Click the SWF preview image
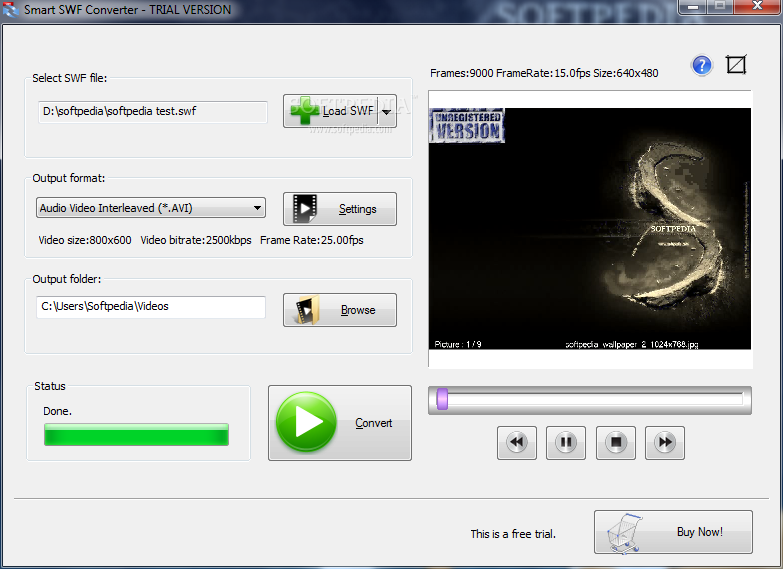 (590, 229)
